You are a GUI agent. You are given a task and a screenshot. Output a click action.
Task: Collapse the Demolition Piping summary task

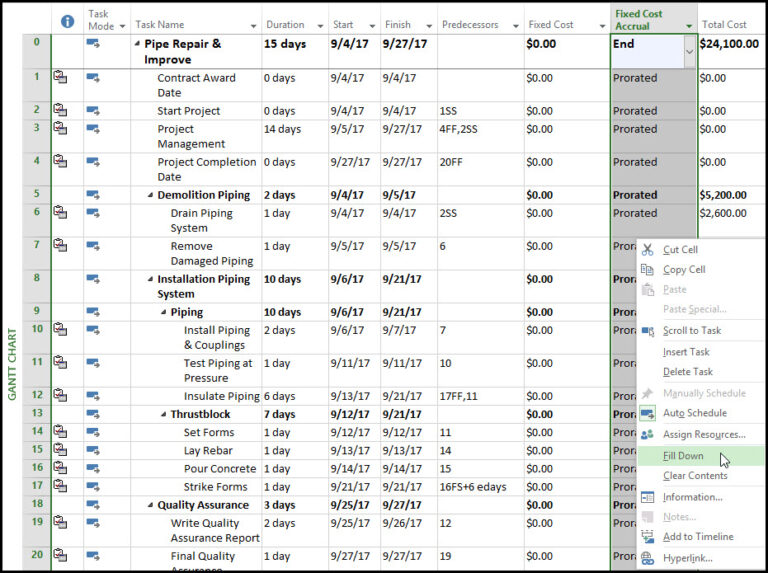(150, 195)
